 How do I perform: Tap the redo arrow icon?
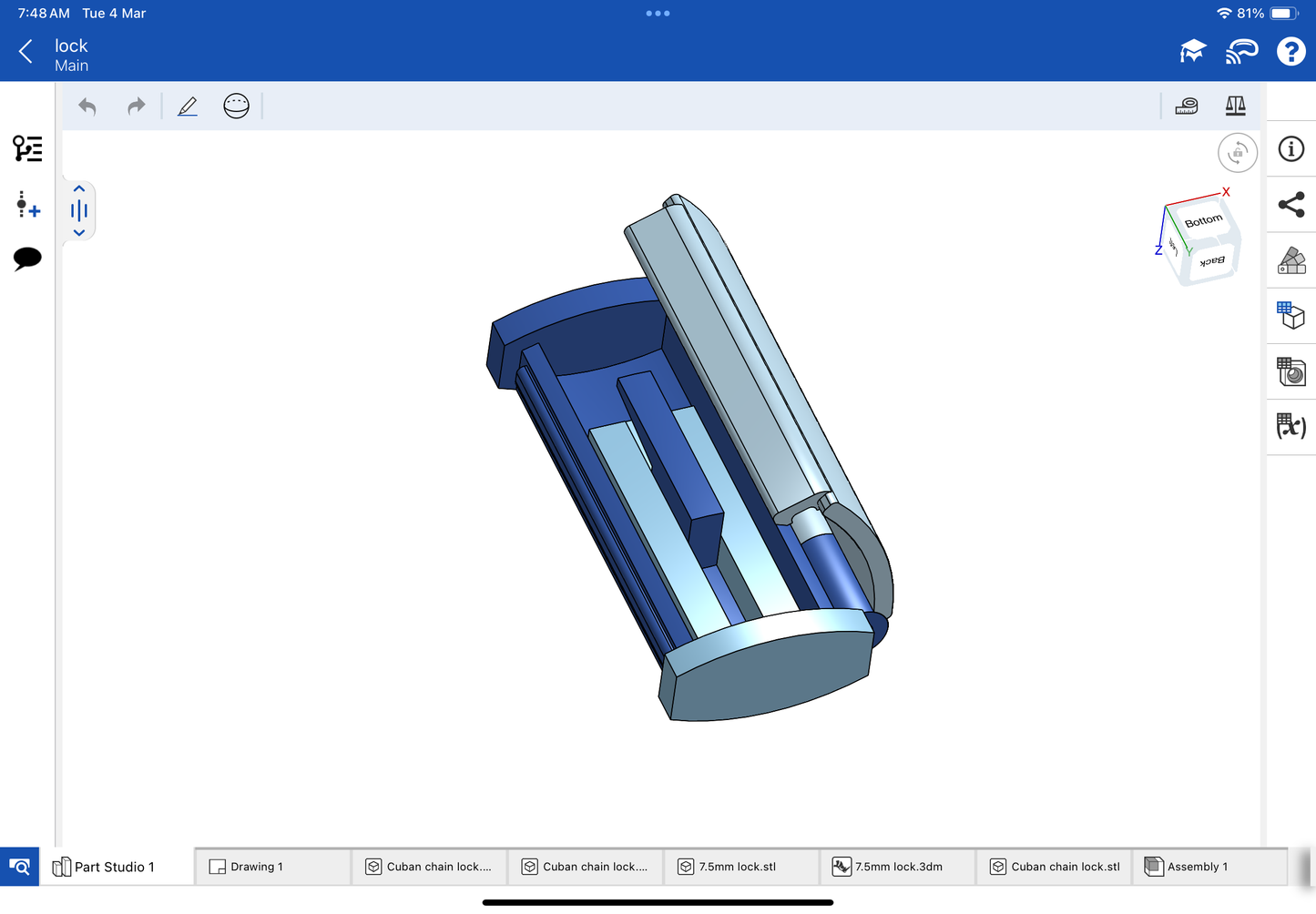click(136, 107)
